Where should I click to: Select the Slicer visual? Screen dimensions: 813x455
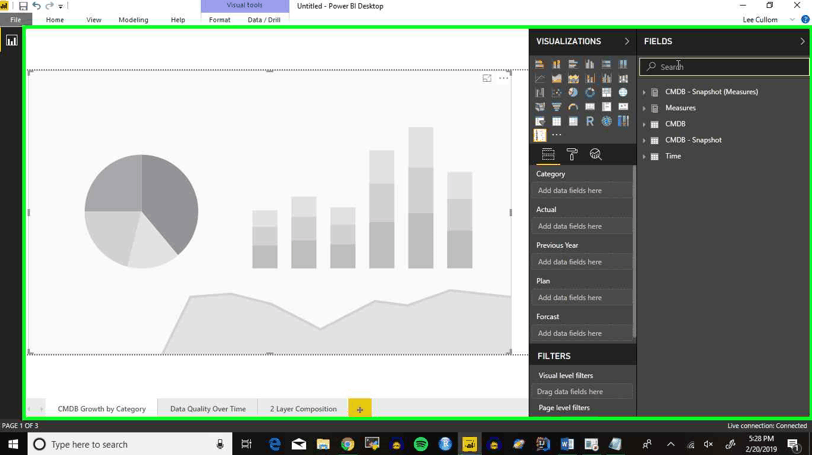point(540,121)
